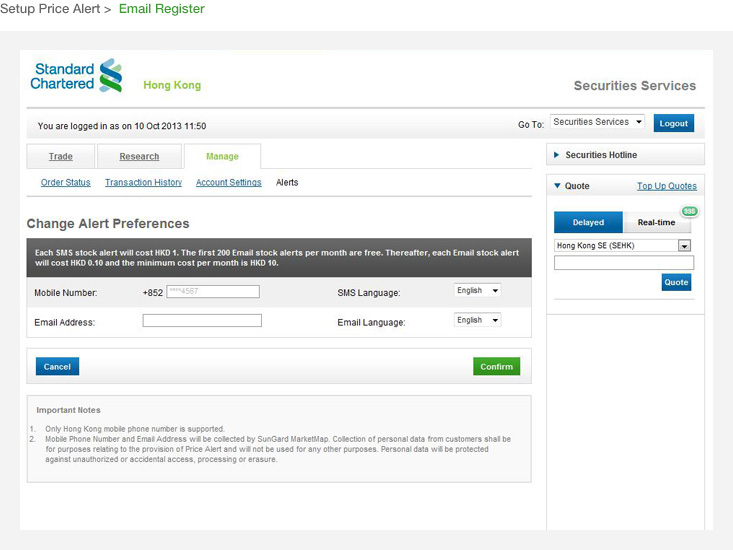
Task: Open the Order Status submenu
Action: click(65, 182)
